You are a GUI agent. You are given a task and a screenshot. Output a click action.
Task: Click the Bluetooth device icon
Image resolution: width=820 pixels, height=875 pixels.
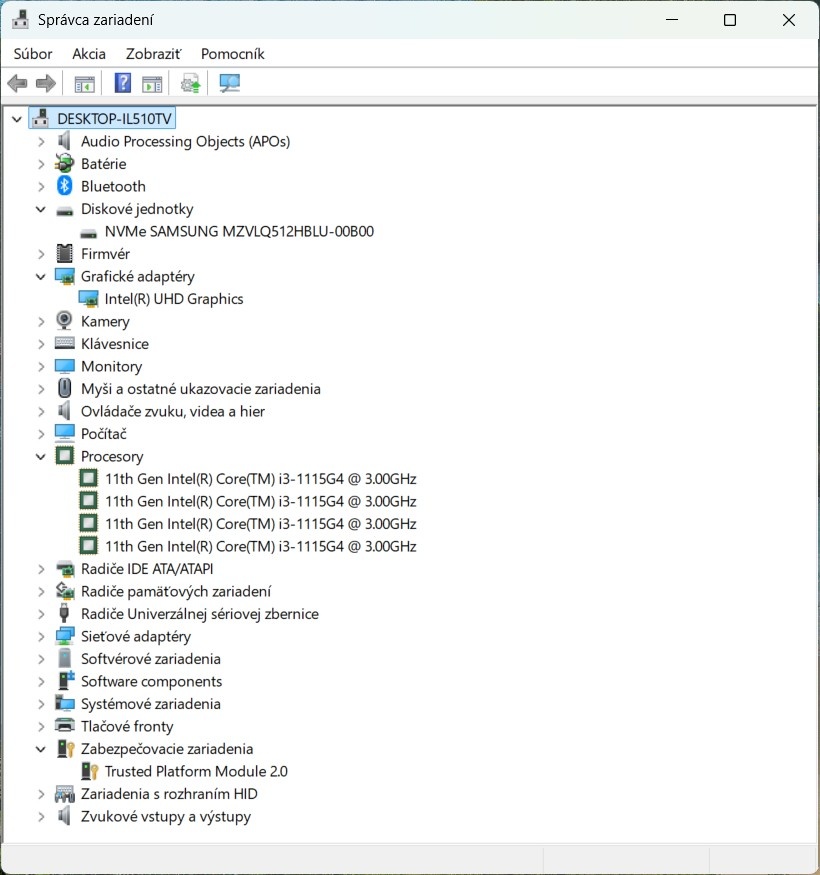[x=63, y=186]
